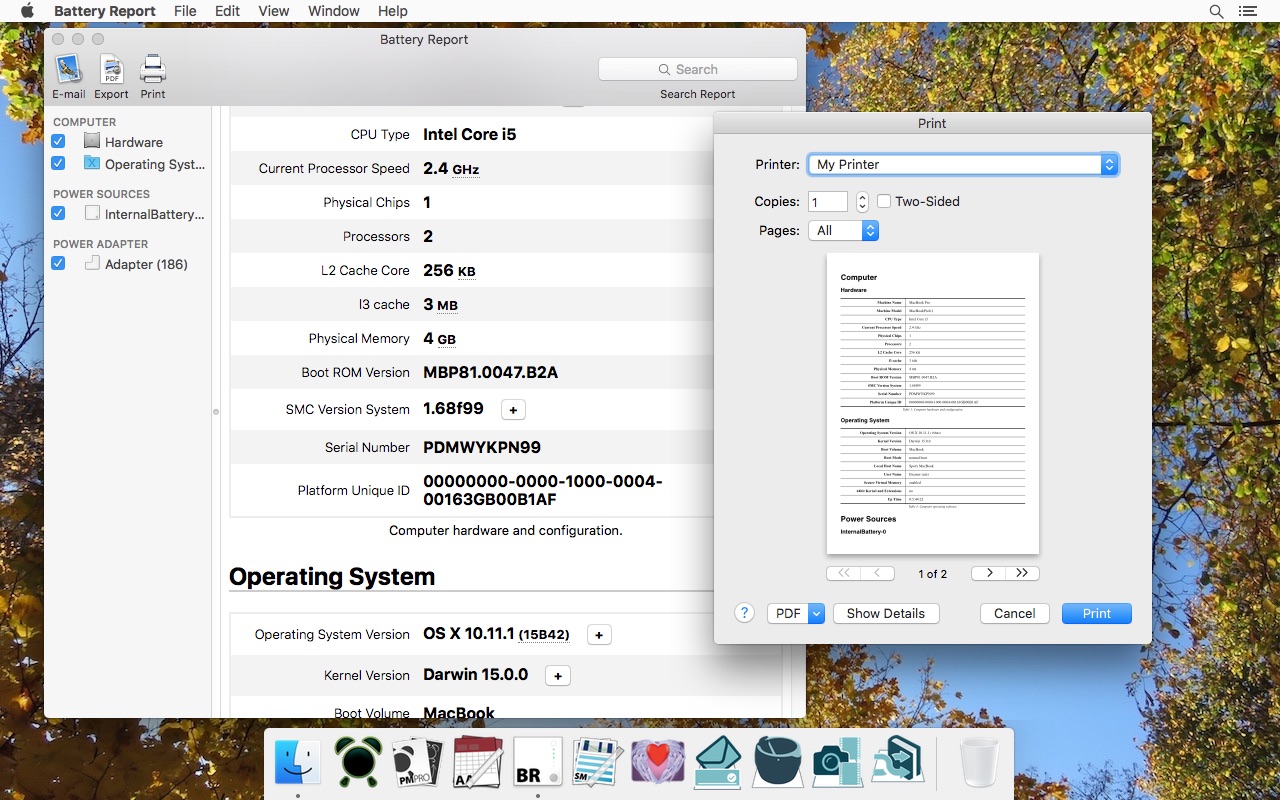Click the blue Print button
Image resolution: width=1280 pixels, height=800 pixels.
pyautogui.click(x=1097, y=613)
